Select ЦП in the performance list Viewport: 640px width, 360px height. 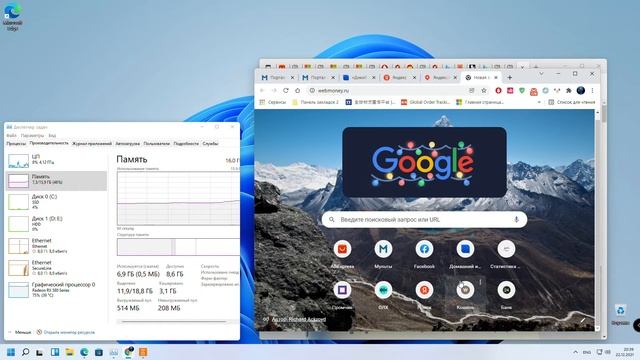click(x=56, y=160)
